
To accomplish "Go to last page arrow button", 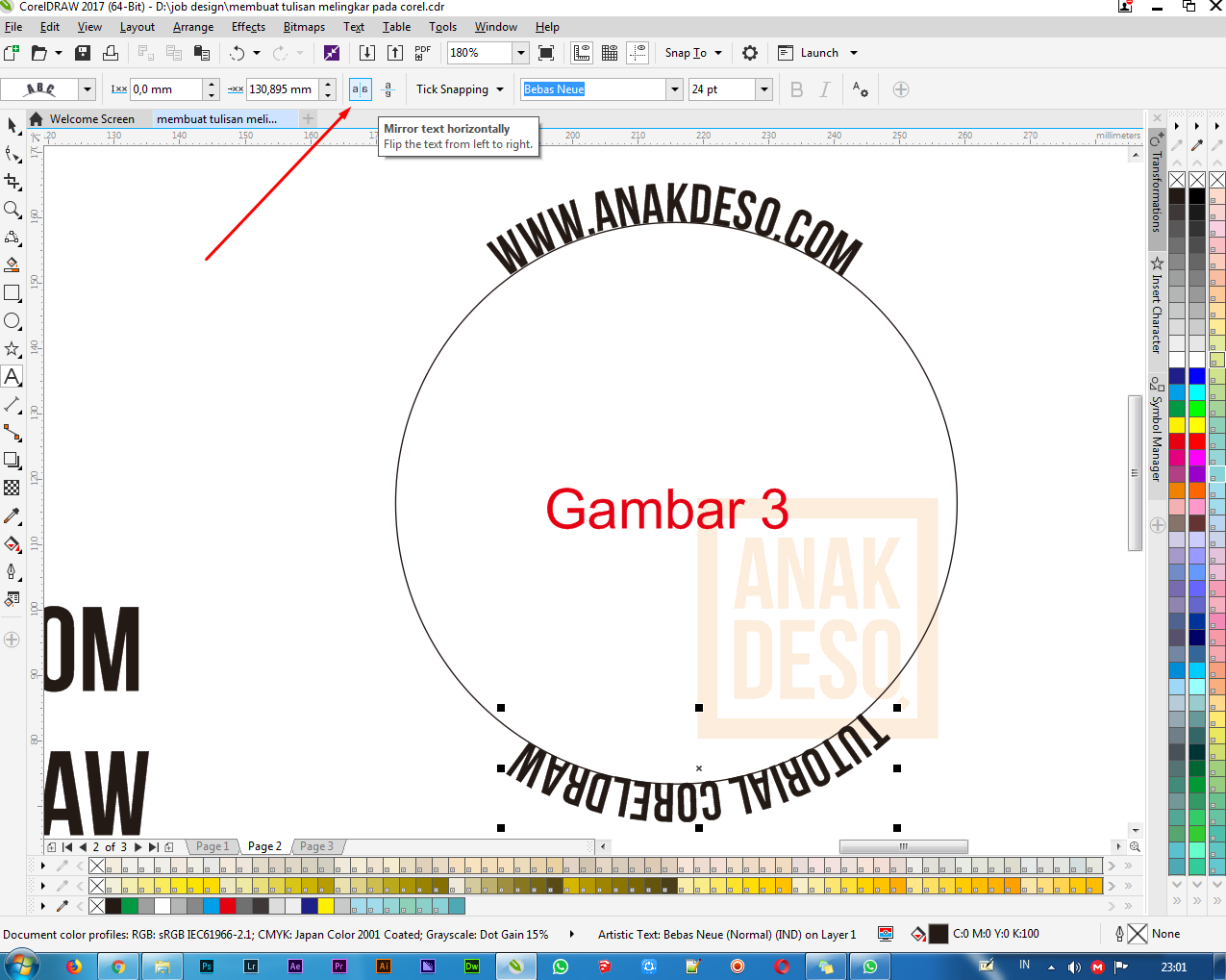I will point(153,847).
